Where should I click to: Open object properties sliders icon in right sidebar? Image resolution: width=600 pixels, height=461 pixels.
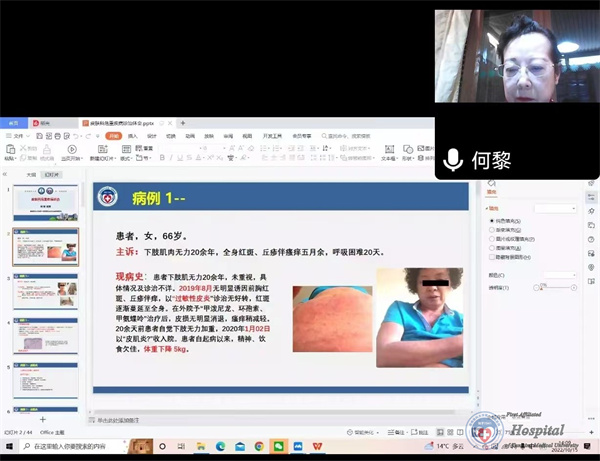591,197
